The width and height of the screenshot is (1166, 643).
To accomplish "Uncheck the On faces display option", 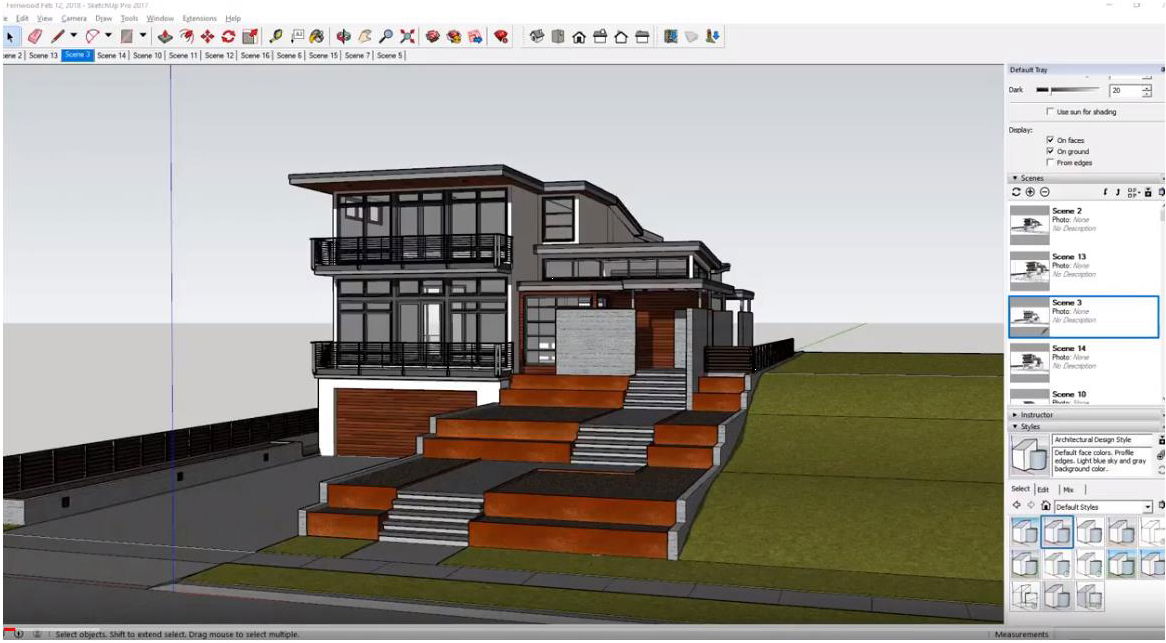I will pos(1049,140).
